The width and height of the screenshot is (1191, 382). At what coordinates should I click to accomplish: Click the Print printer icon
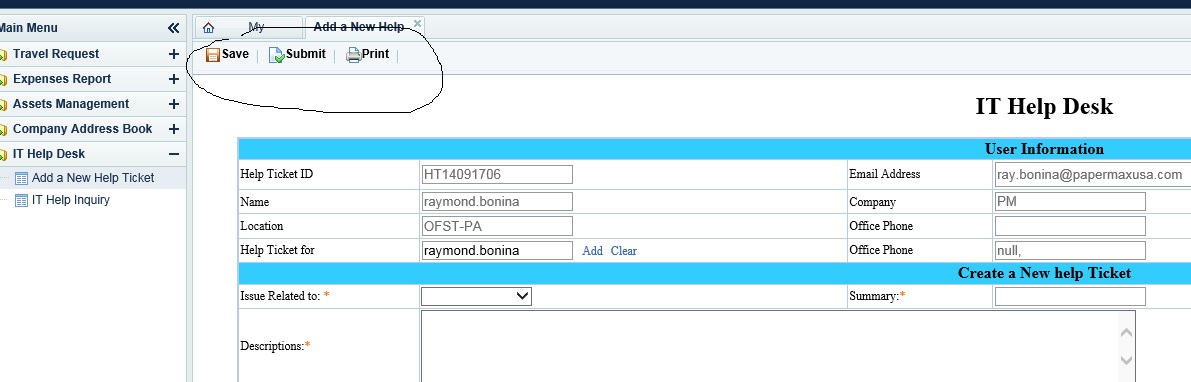pos(353,55)
